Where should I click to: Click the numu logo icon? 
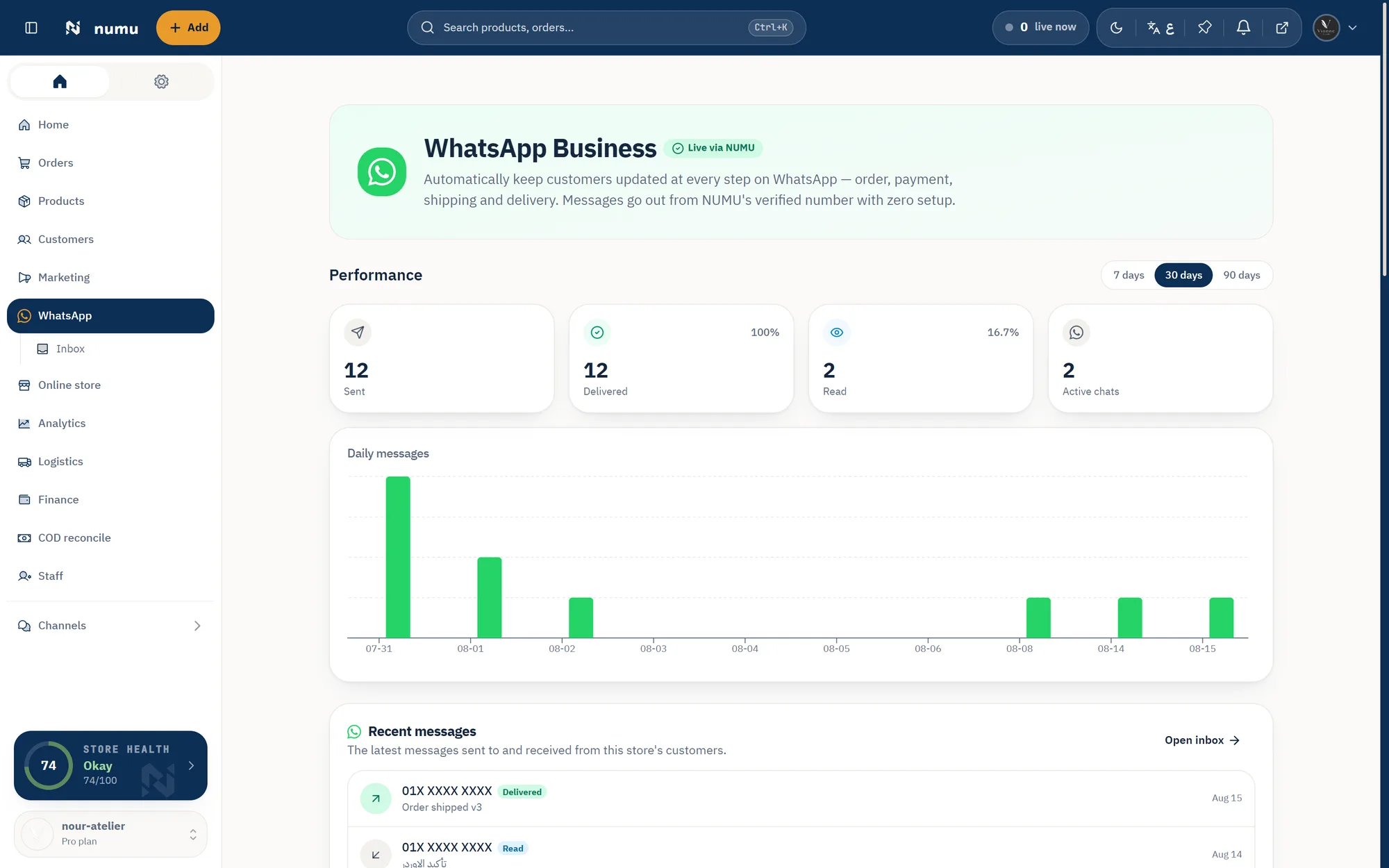73,28
